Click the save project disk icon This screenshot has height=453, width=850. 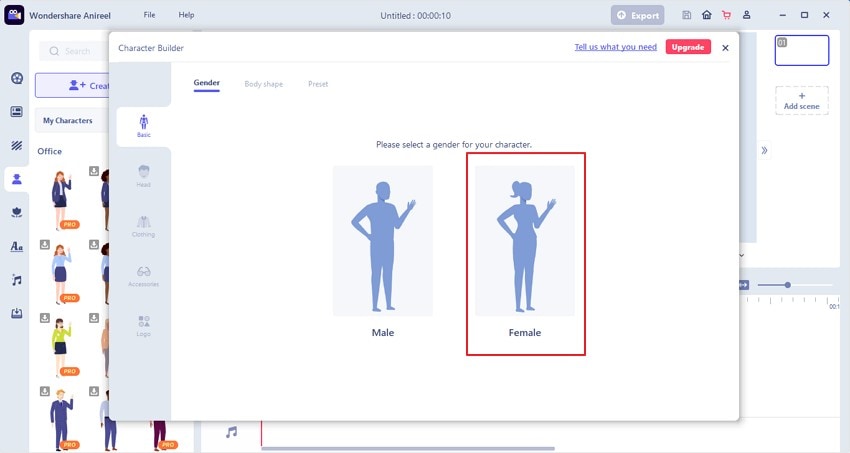686,15
